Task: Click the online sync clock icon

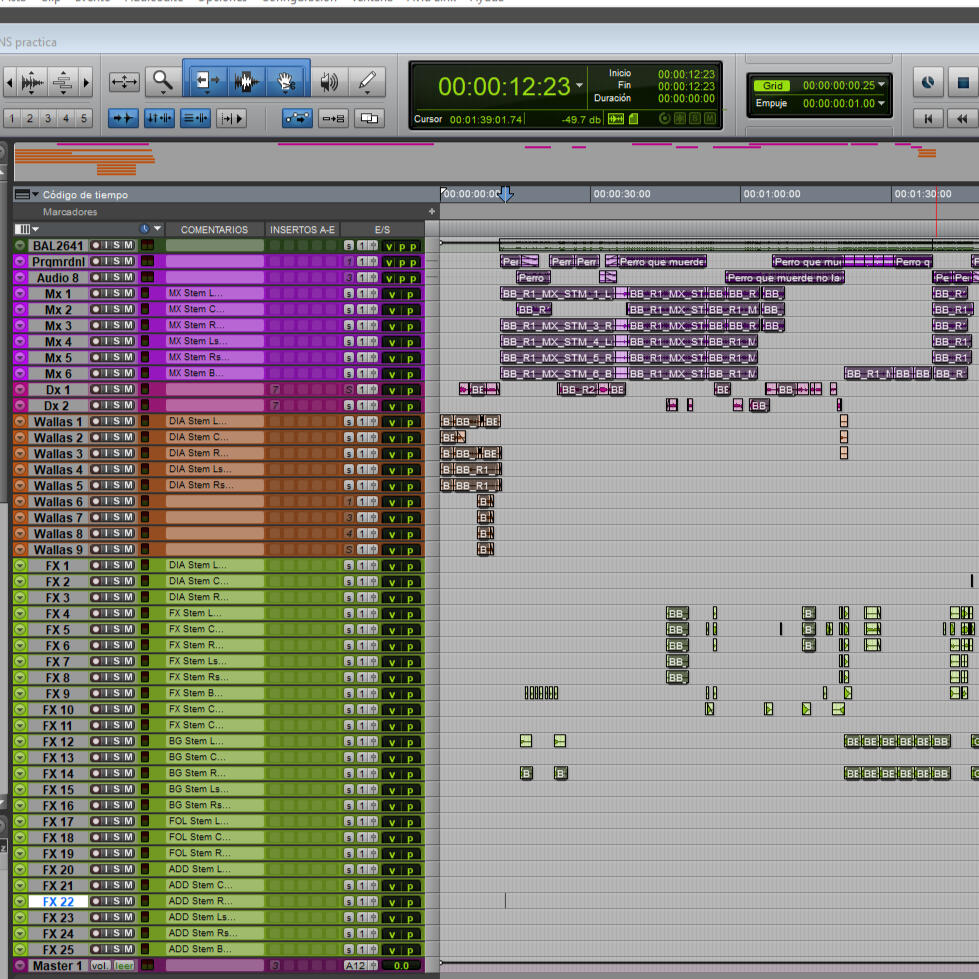Action: pos(928,82)
